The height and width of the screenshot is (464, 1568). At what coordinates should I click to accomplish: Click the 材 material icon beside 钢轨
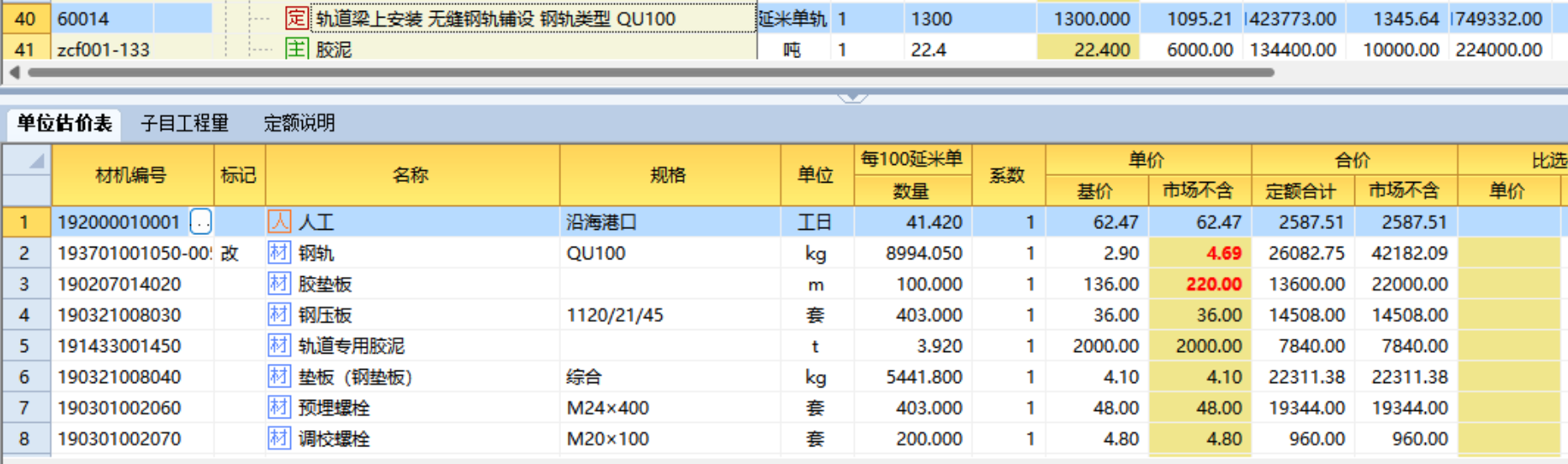point(279,253)
